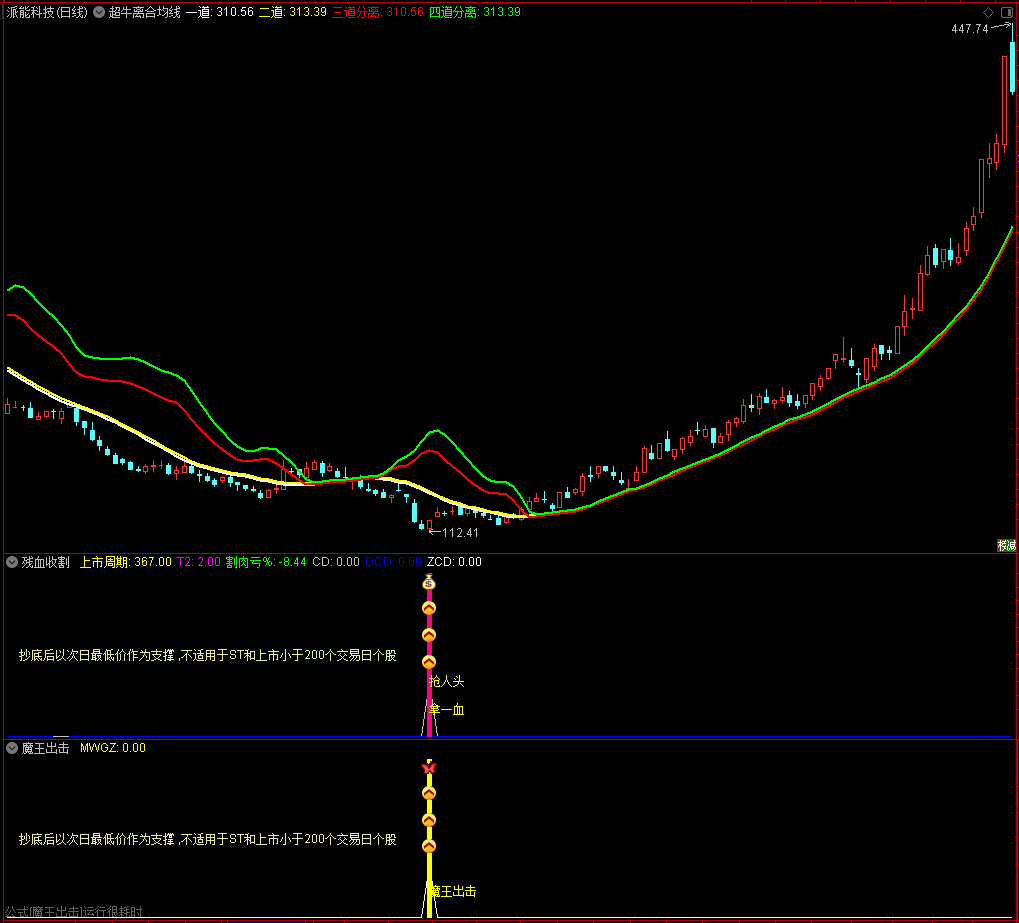Click the lowest up-arrow icon in the 魔王出击 panel
Image resolution: width=1019 pixels, height=923 pixels.
(x=429, y=846)
